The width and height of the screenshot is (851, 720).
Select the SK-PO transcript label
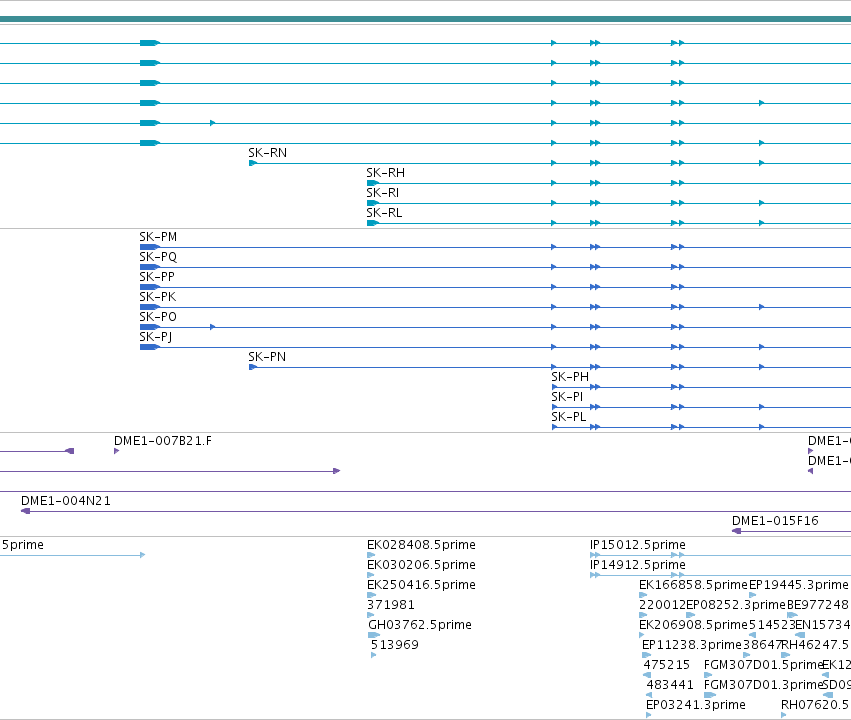tap(158, 317)
